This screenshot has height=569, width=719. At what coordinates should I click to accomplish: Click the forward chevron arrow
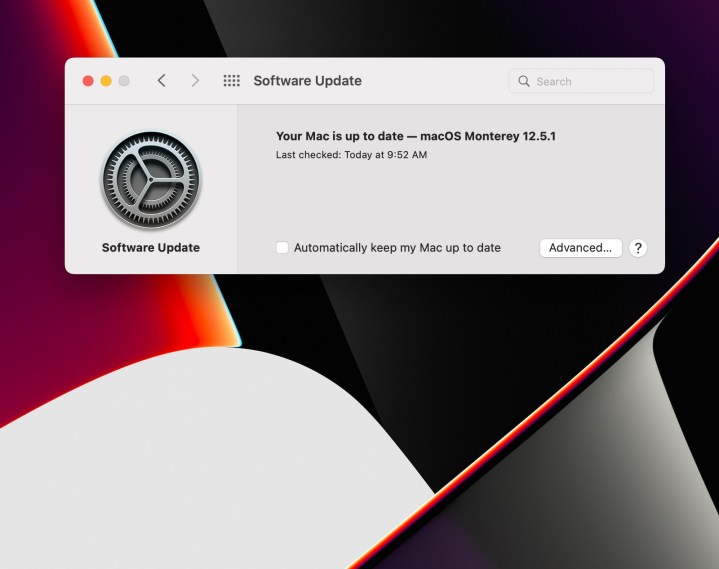(195, 81)
